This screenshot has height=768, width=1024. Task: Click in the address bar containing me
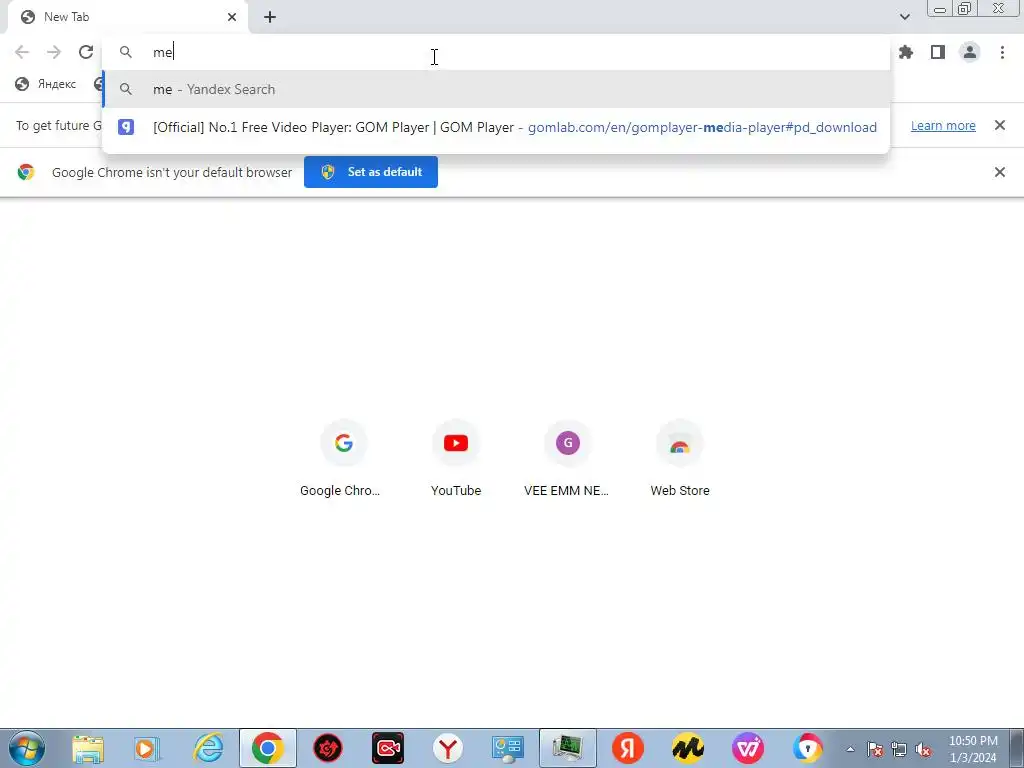tap(496, 52)
